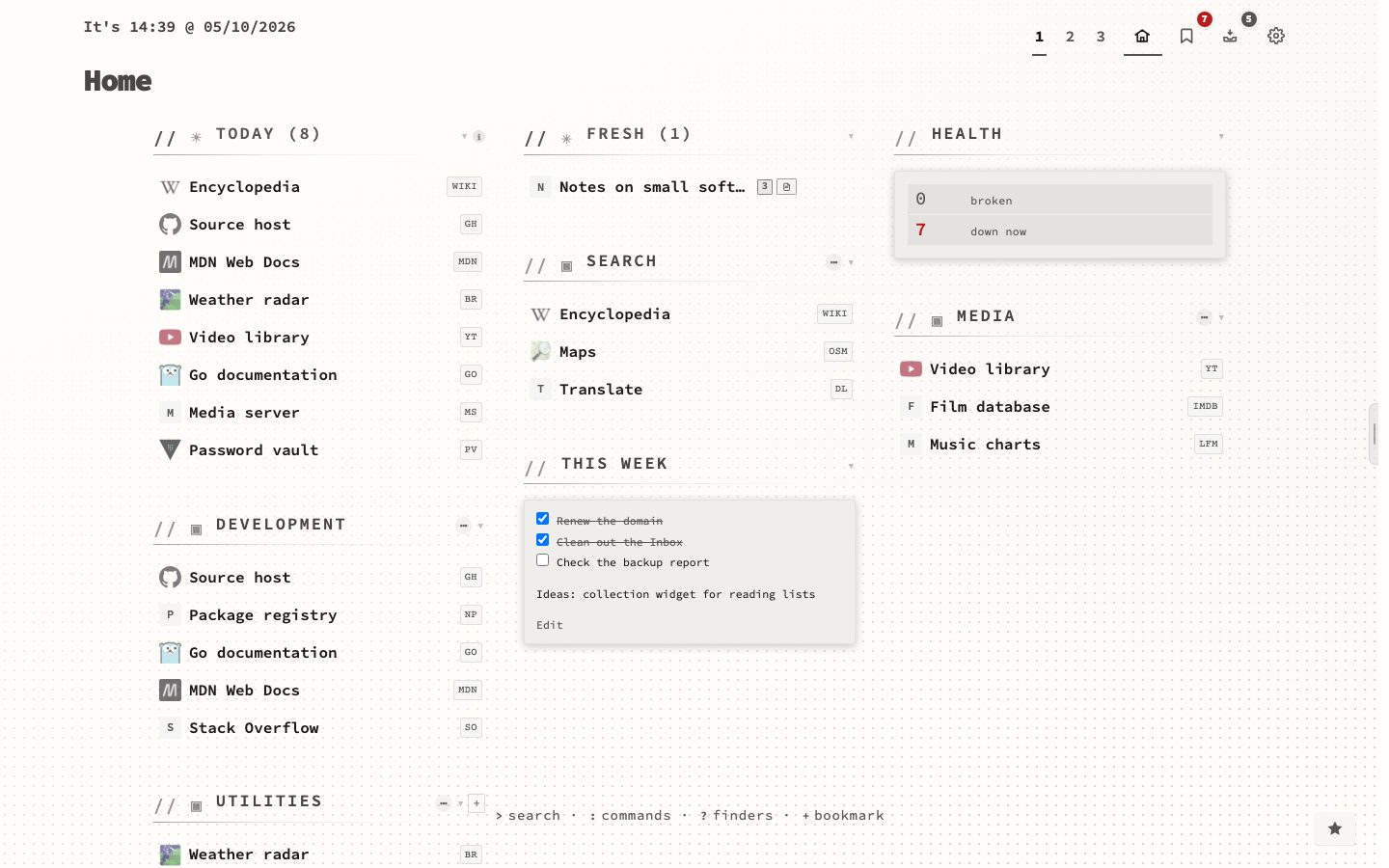Open the settings gear icon

point(1276,37)
